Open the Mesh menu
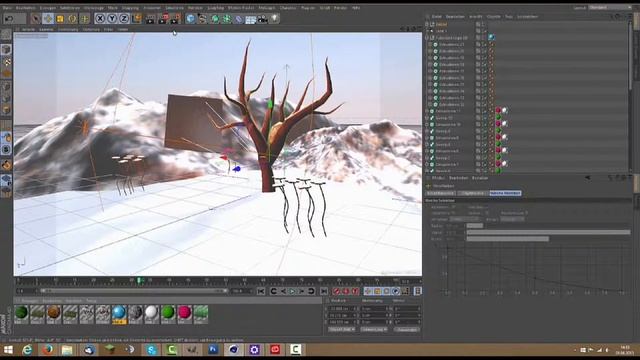Screen dimensions: 640x360 [113, 8]
